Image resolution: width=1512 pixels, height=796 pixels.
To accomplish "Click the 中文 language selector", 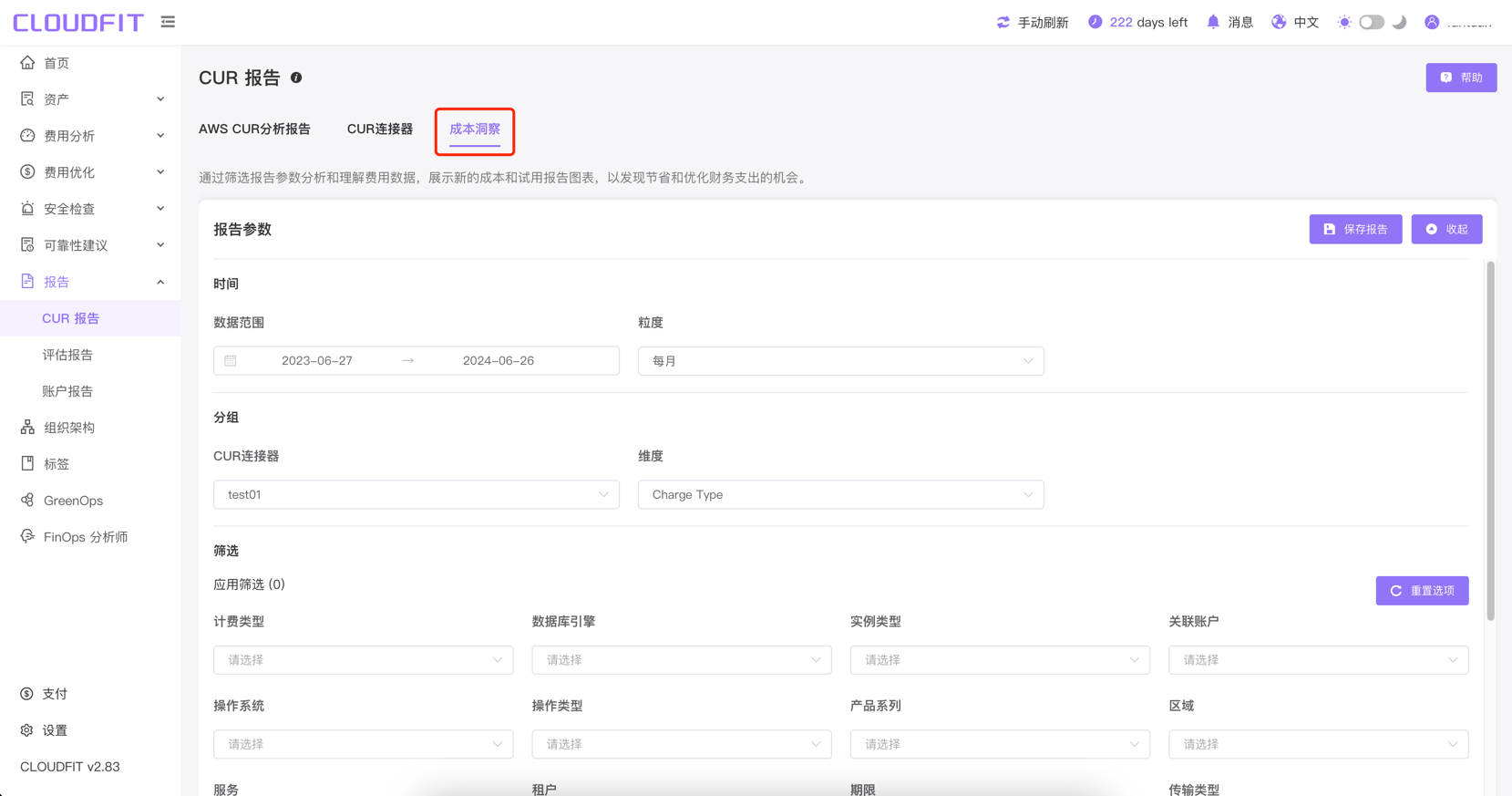I will (1306, 22).
